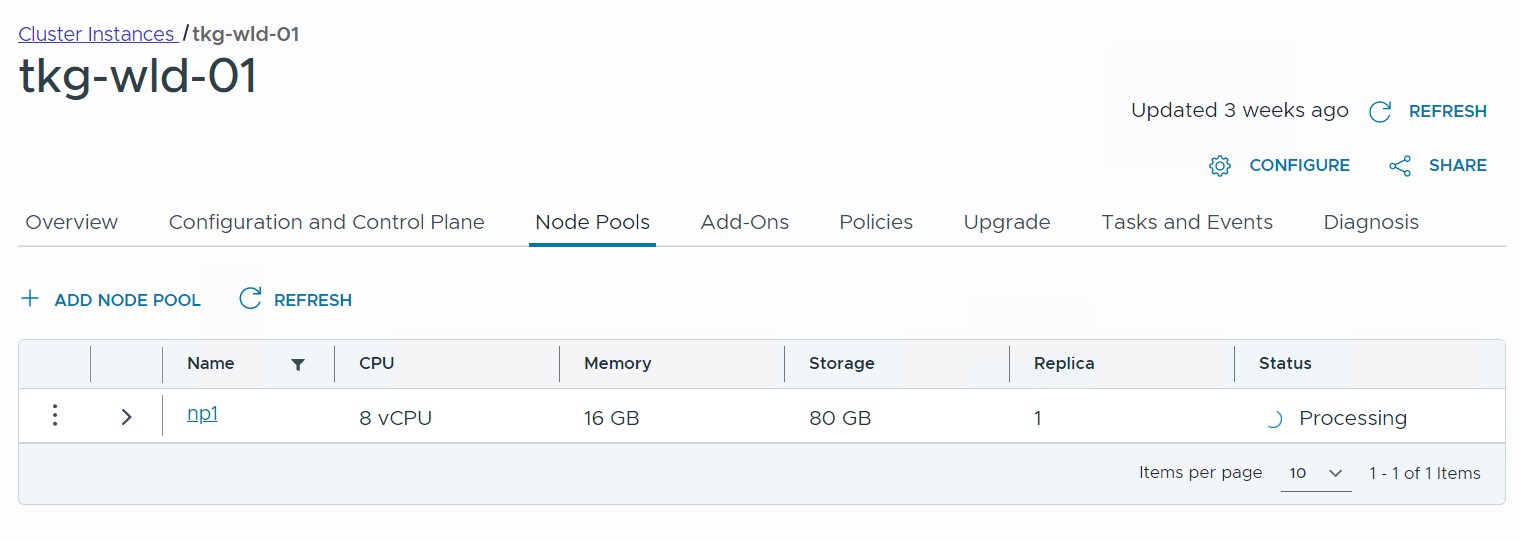Select the Policies tab

tap(875, 222)
